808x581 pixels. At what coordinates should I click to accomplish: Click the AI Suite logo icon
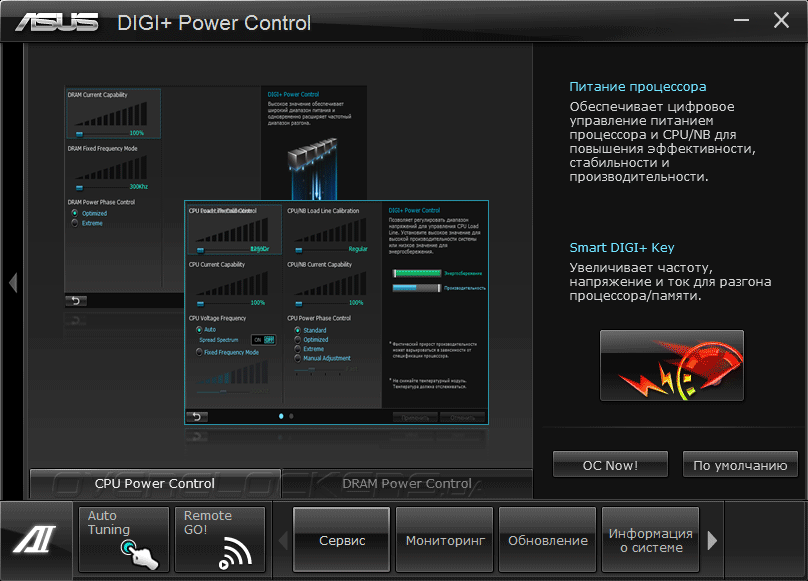click(35, 540)
